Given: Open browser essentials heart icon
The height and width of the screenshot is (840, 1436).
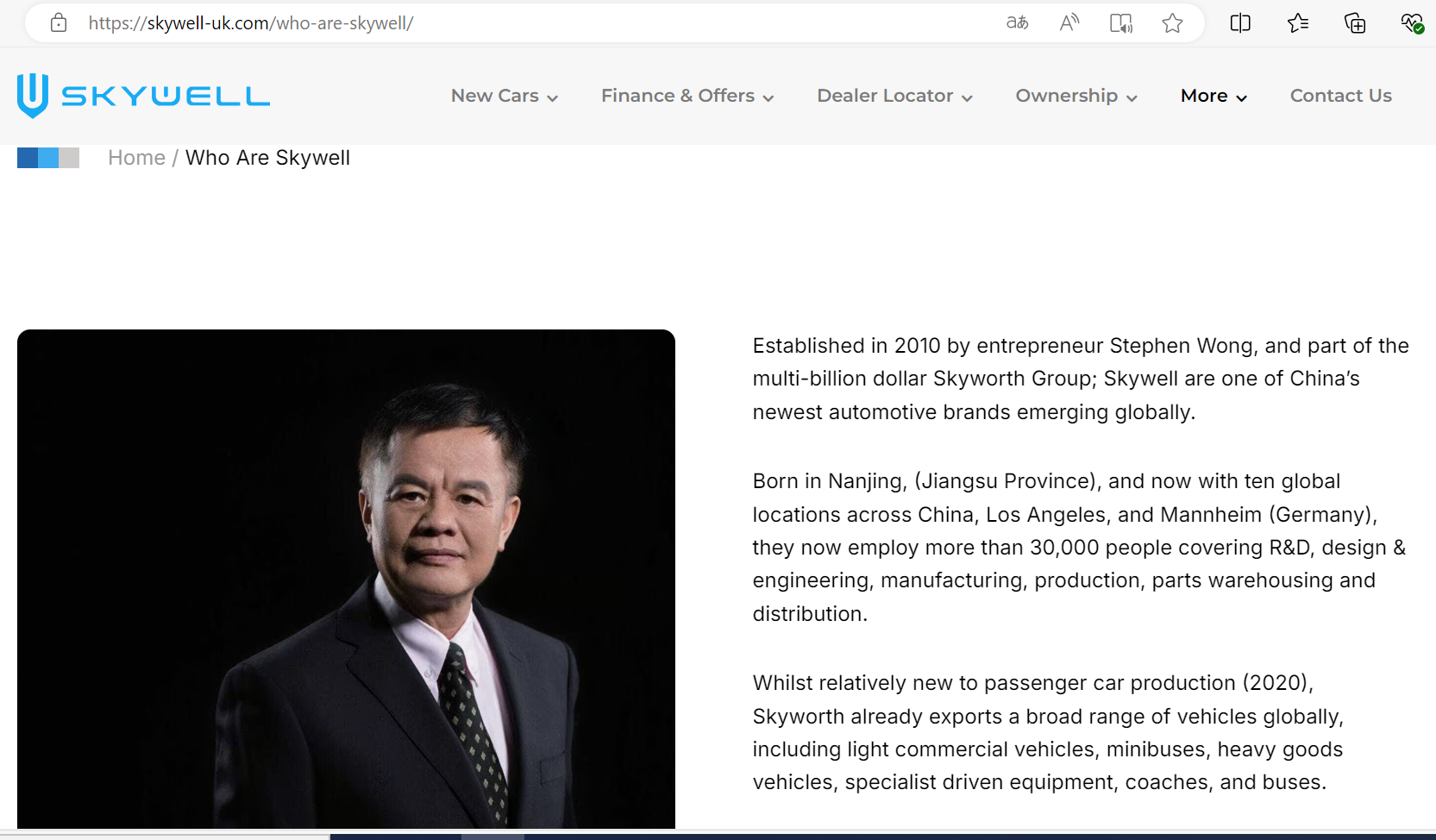Looking at the screenshot, I should click(1412, 23).
